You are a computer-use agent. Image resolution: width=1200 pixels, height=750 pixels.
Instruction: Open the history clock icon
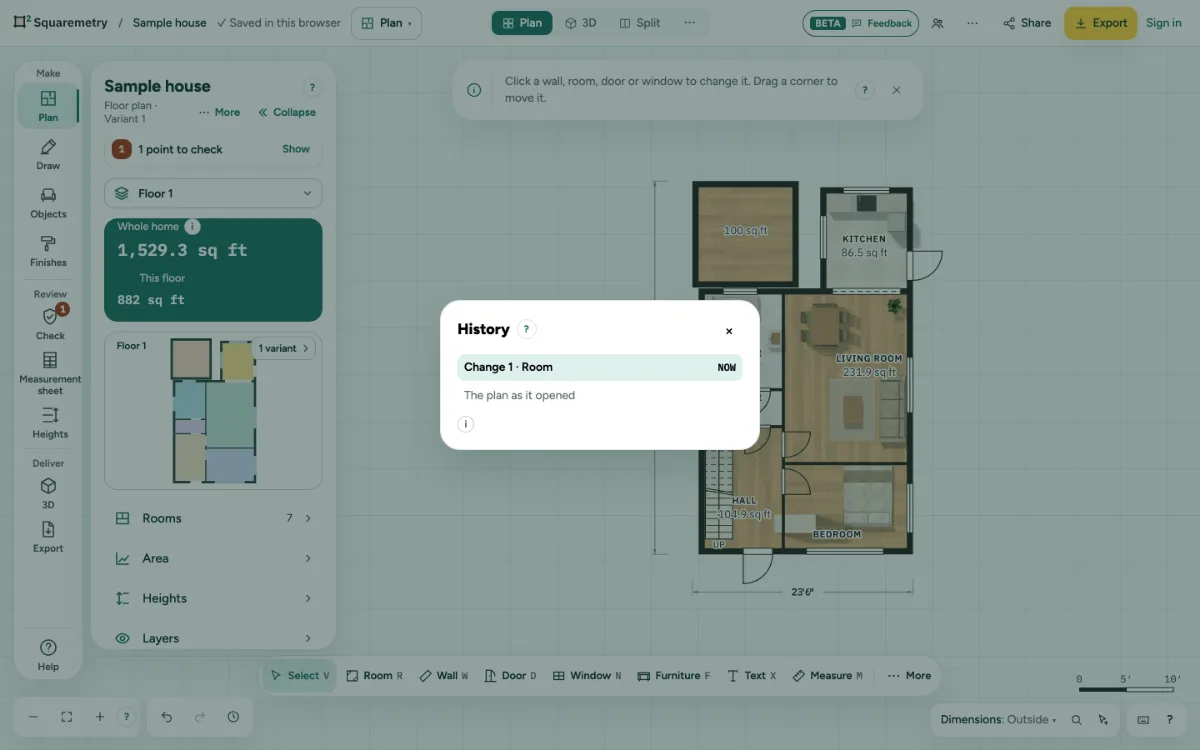tap(233, 717)
